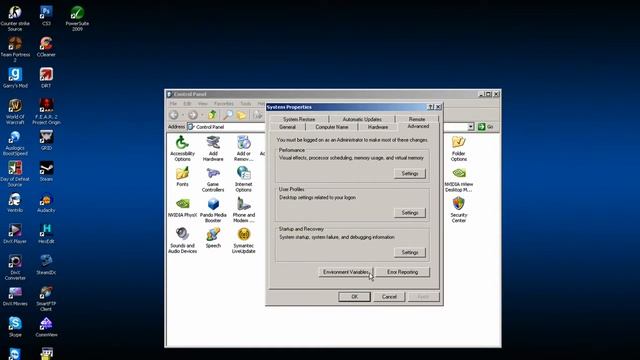Expand the Address bar dropdown arrow
Image resolution: width=640 pixels, height=360 pixels.
pyautogui.click(x=471, y=127)
